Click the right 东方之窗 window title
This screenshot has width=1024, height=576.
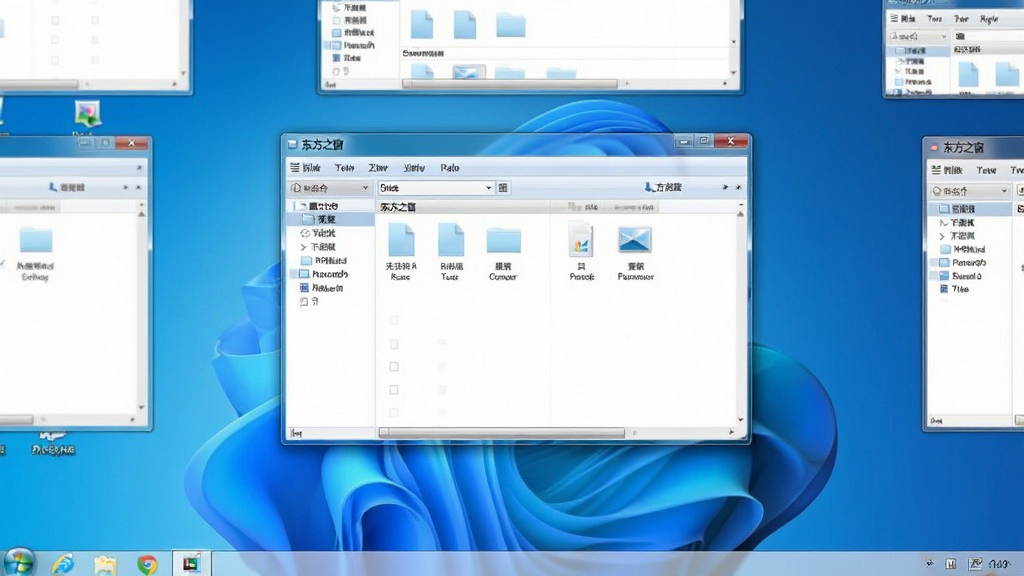pyautogui.click(x=963, y=148)
